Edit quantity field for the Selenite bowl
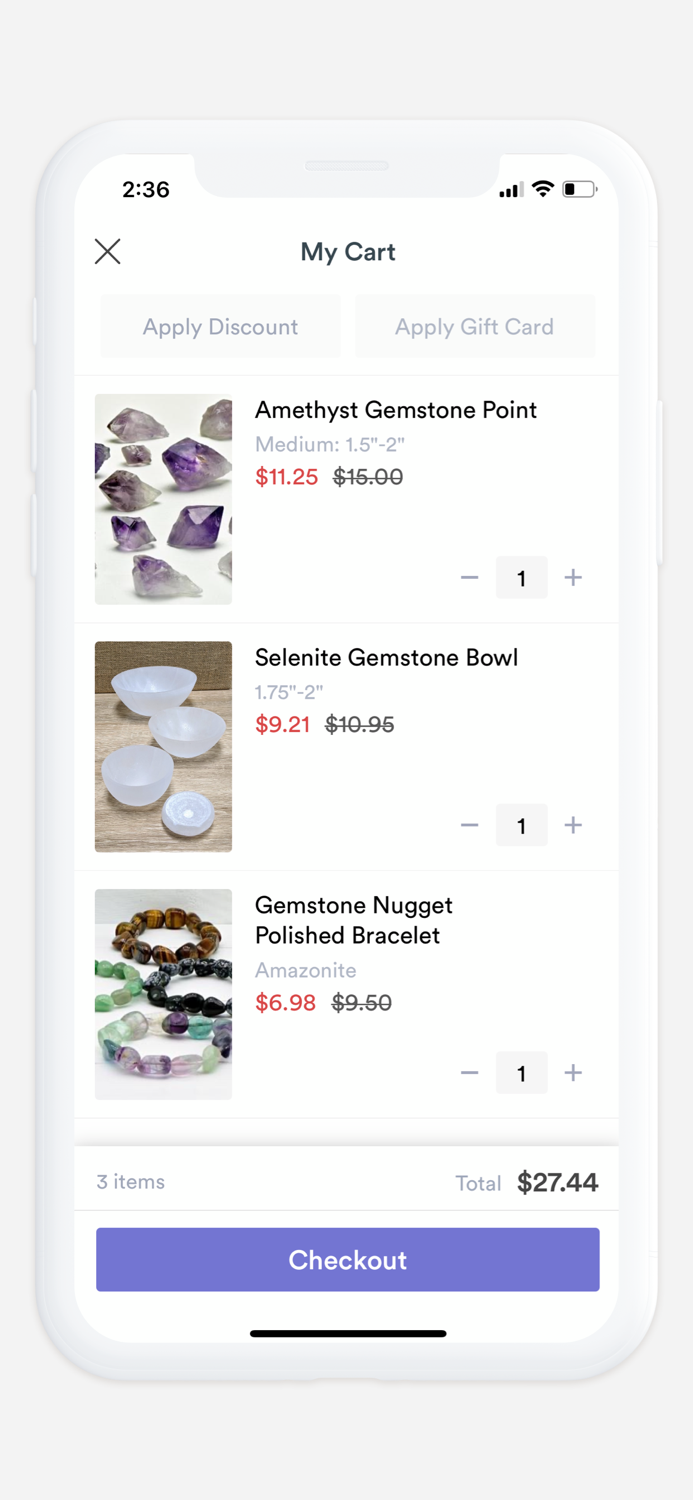Image resolution: width=693 pixels, height=1500 pixels. [521, 825]
